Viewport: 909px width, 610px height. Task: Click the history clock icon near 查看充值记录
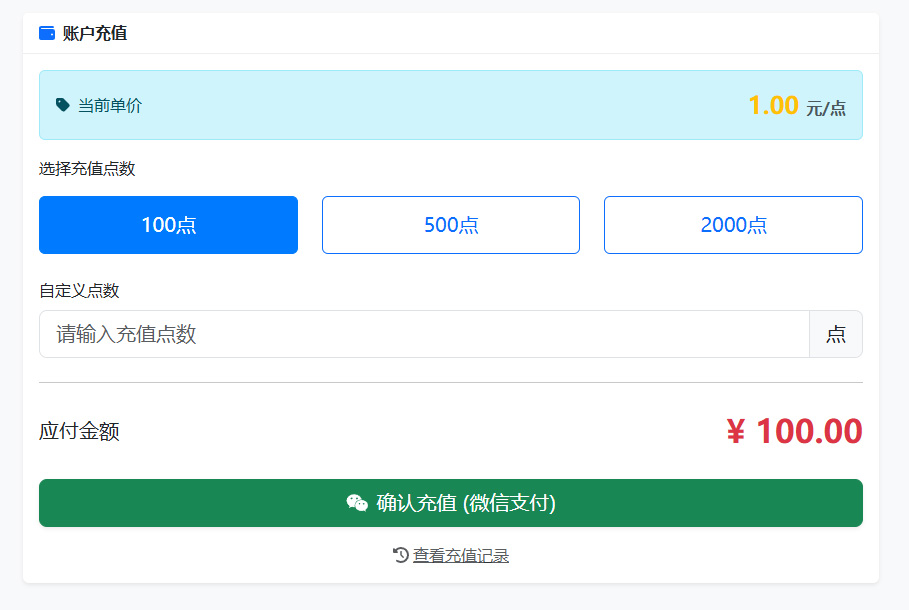(x=397, y=556)
